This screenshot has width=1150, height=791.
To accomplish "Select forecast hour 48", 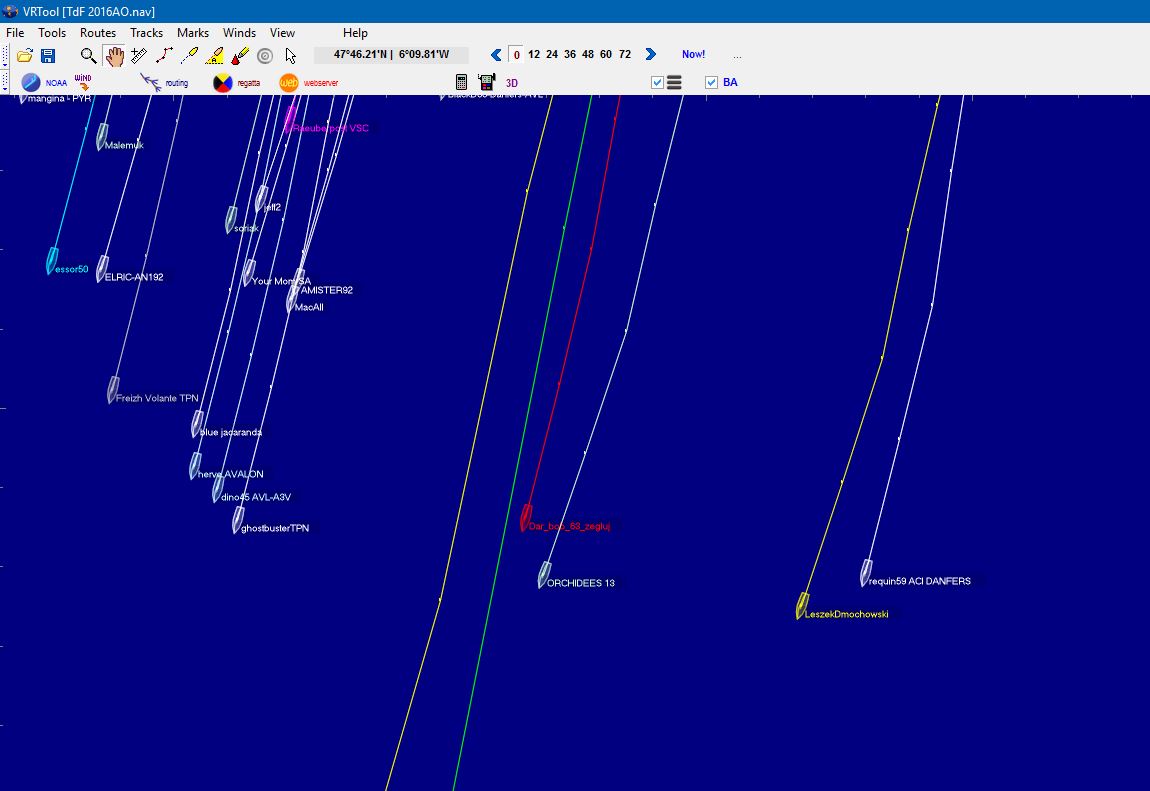I will pyautogui.click(x=587, y=54).
